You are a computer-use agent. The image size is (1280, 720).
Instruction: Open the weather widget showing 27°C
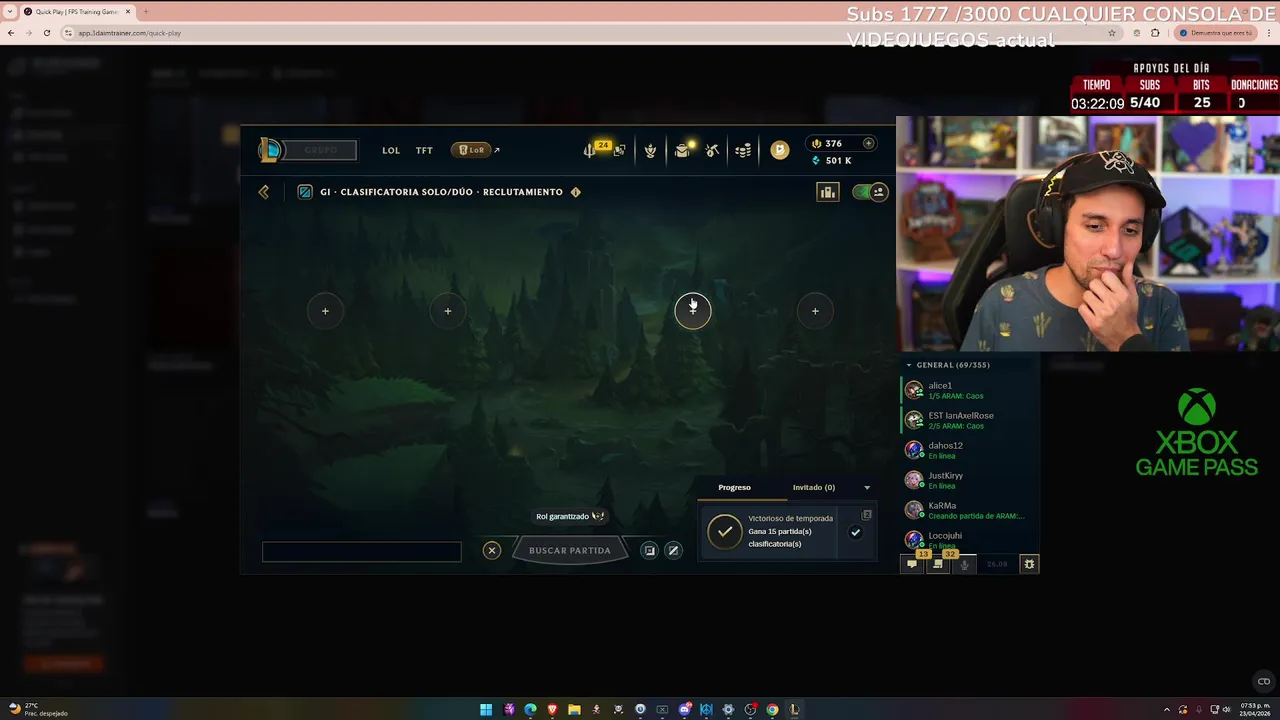coord(38,710)
